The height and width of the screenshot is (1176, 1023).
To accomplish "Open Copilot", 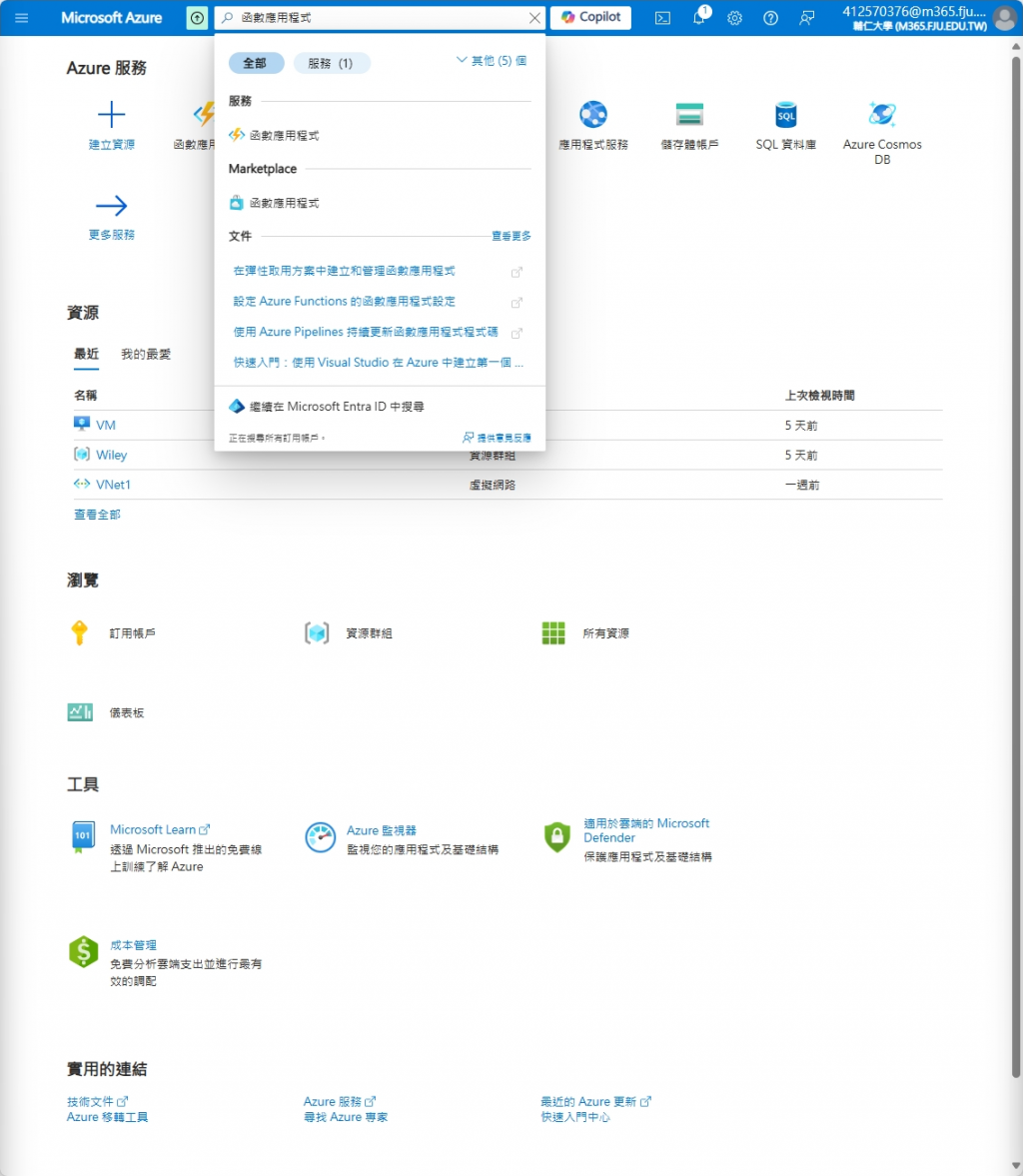I will 591,17.
